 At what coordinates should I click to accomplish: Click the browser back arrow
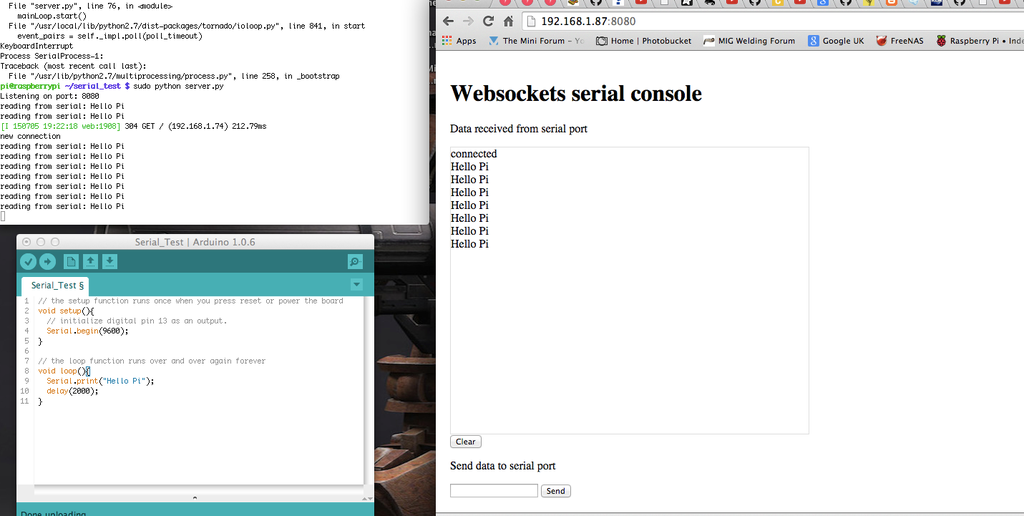(448, 21)
